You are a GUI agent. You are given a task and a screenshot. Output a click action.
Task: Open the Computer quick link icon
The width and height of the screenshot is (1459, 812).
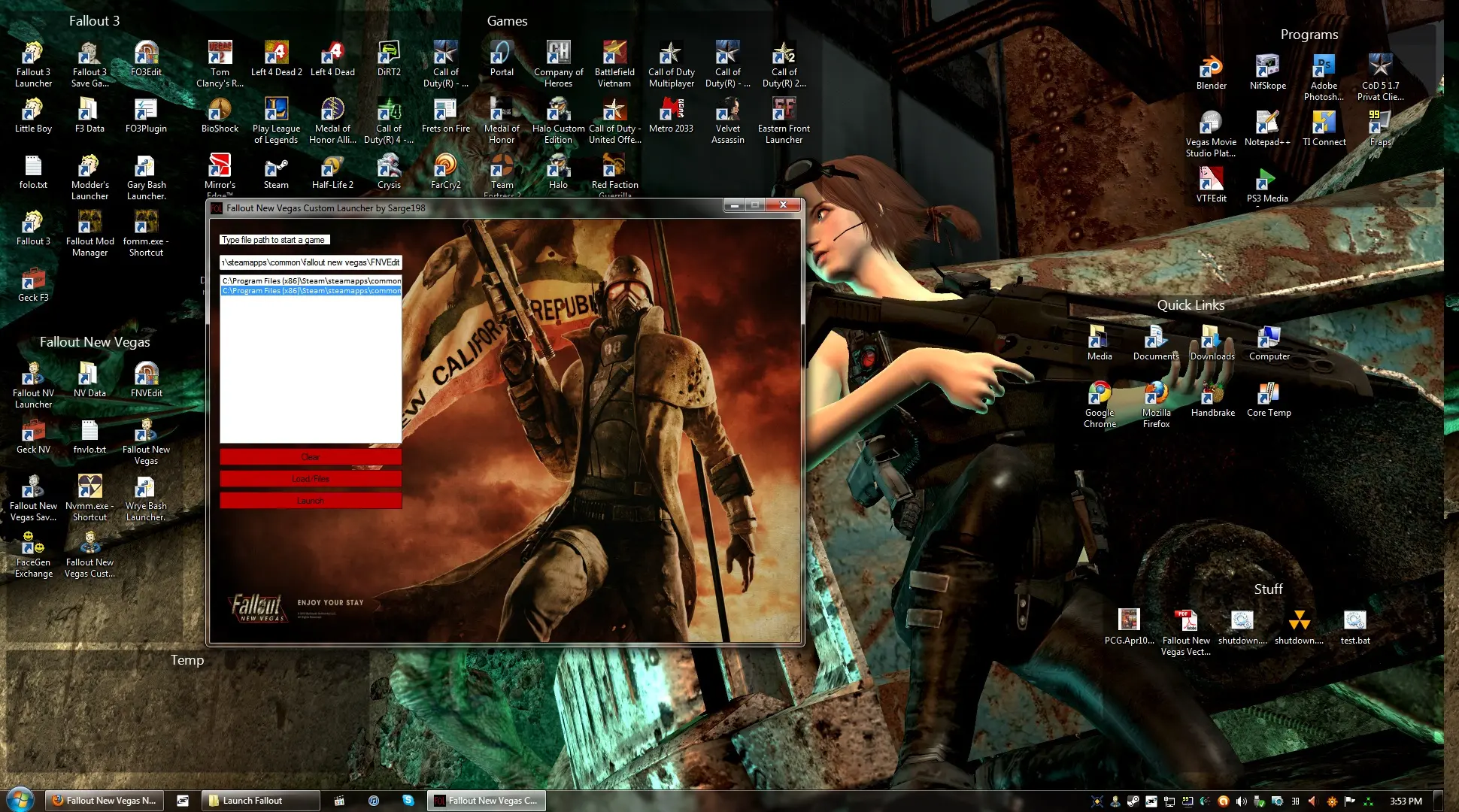tap(1269, 343)
